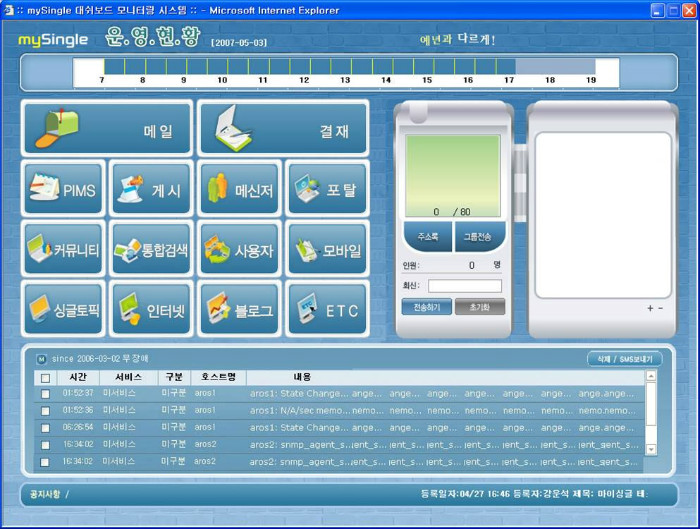Click the 서비스 column header
700x529 pixels.
[x=128, y=377]
